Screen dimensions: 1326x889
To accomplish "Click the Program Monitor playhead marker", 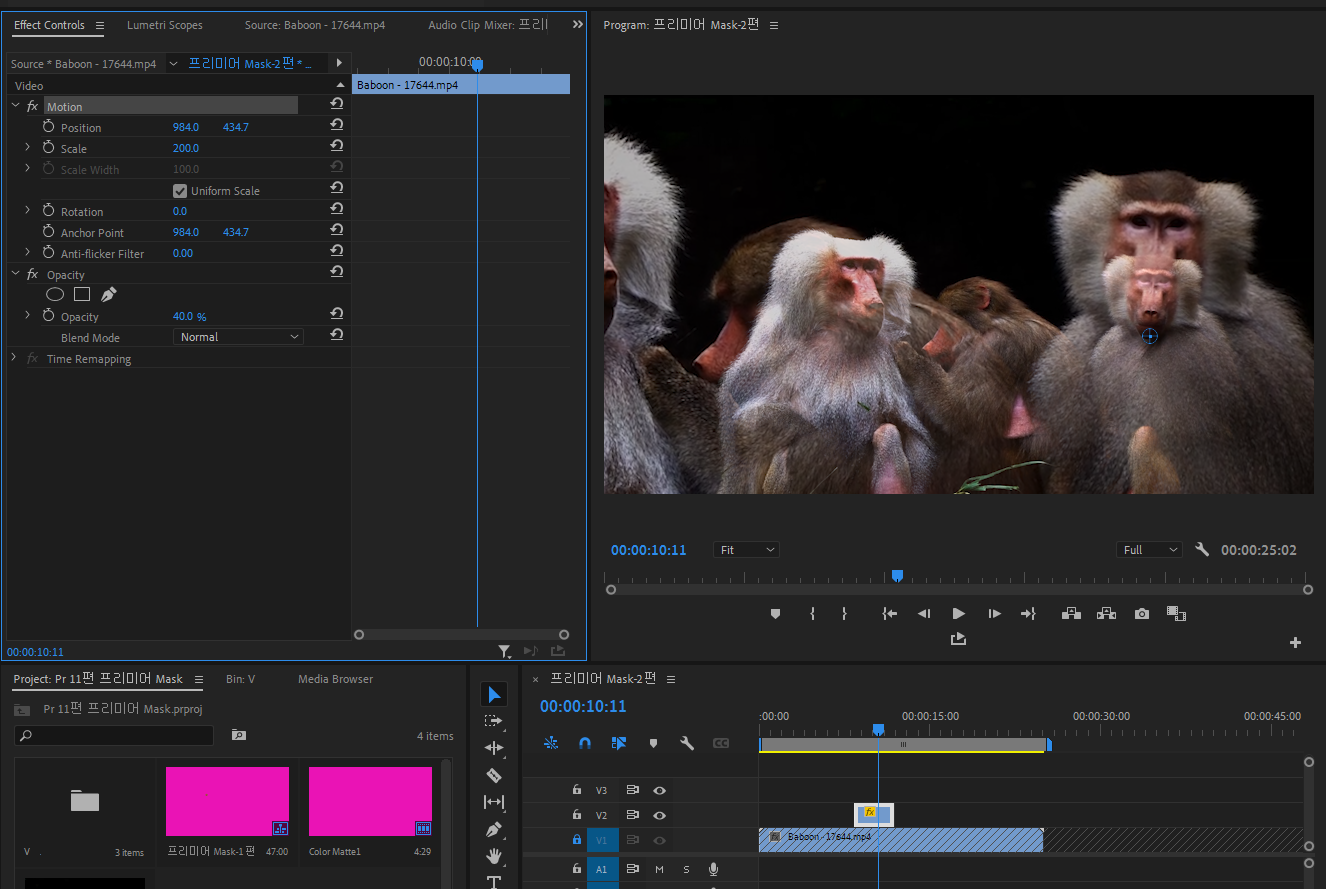I will click(x=897, y=575).
